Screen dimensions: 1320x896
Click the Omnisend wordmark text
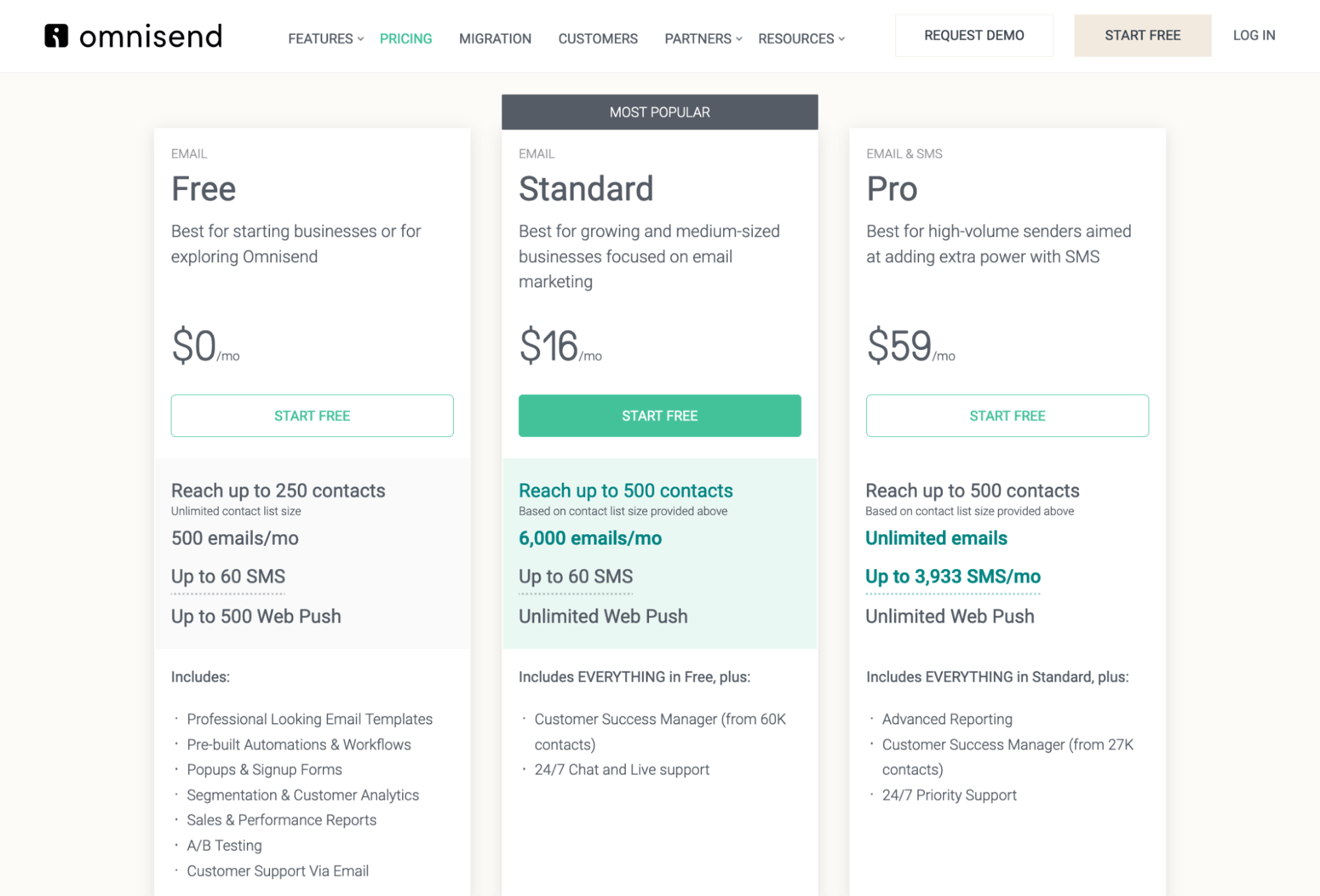[151, 36]
